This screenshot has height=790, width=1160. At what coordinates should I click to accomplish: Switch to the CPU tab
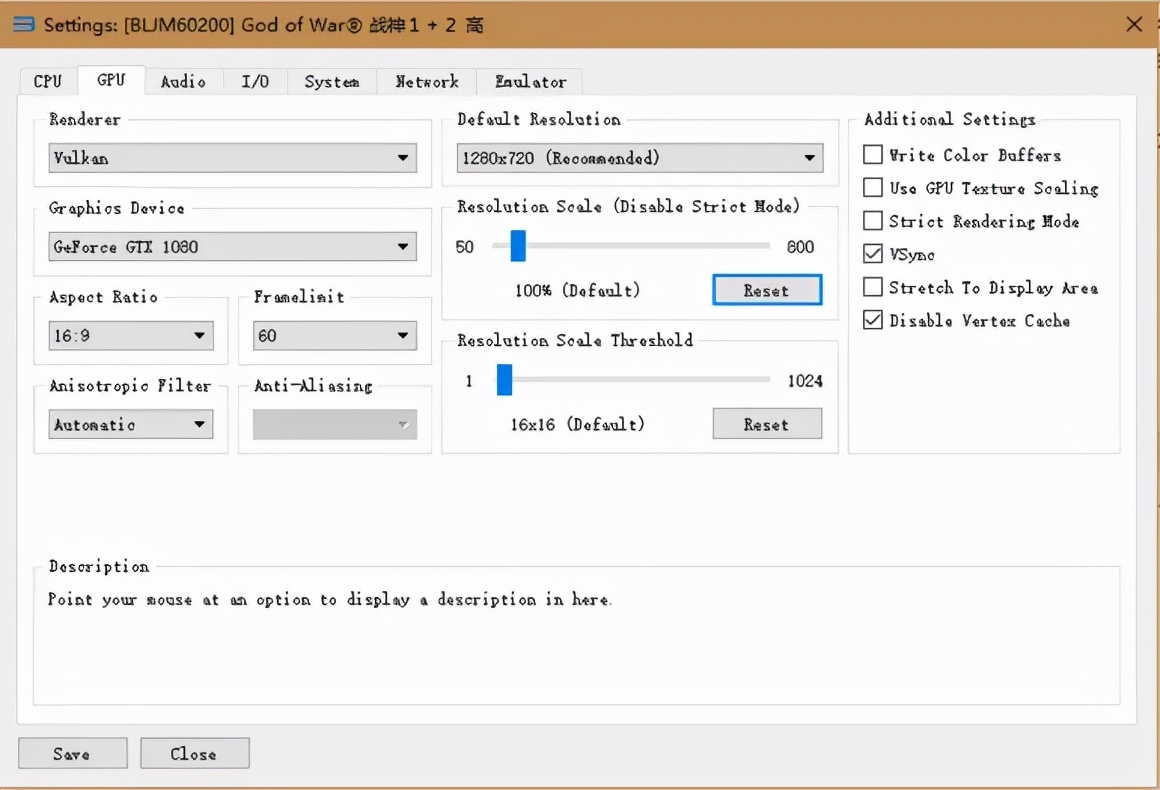pos(47,82)
